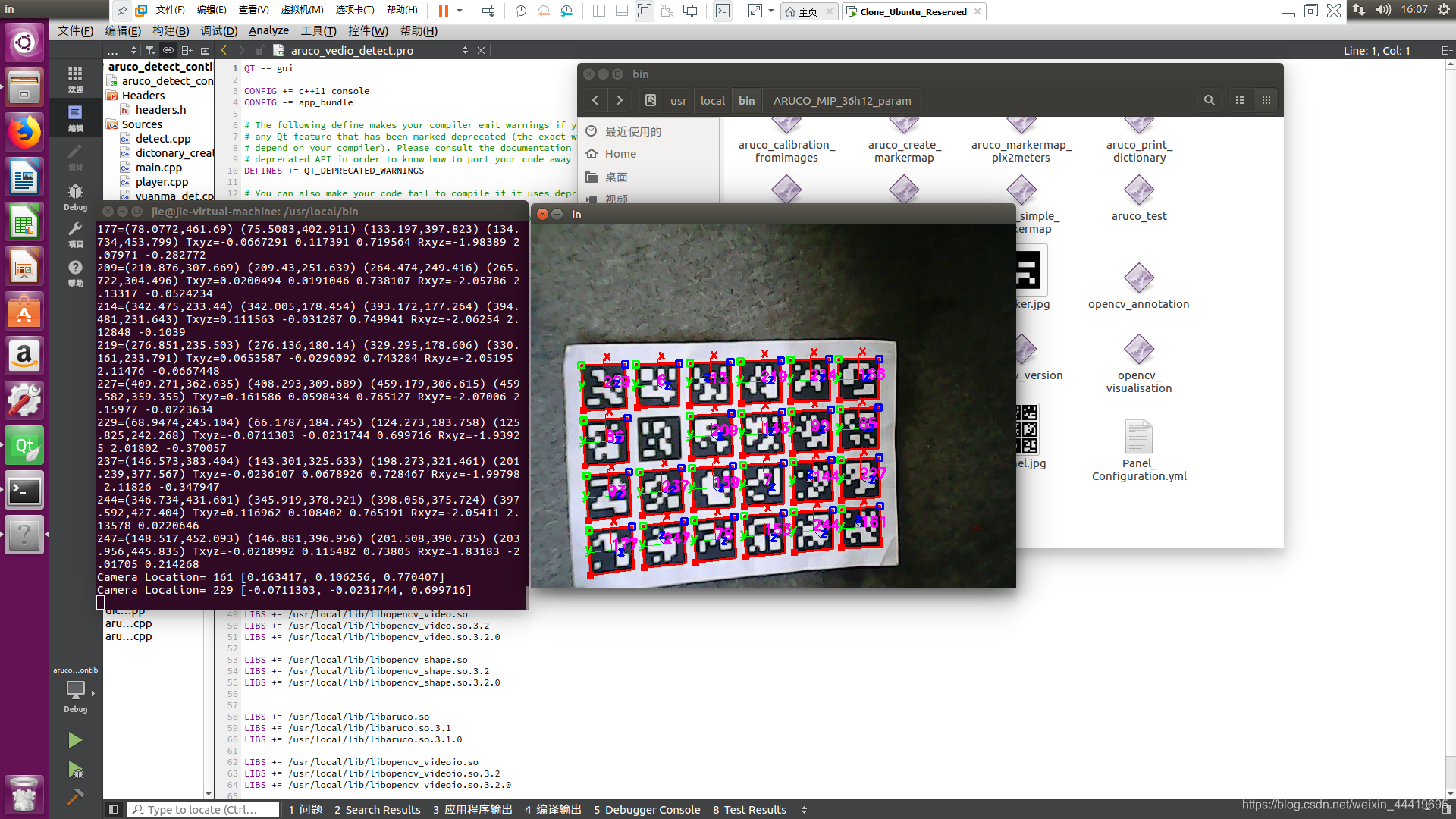Run the project with the green arrow
This screenshot has height=819, width=1456.
pos(74,740)
